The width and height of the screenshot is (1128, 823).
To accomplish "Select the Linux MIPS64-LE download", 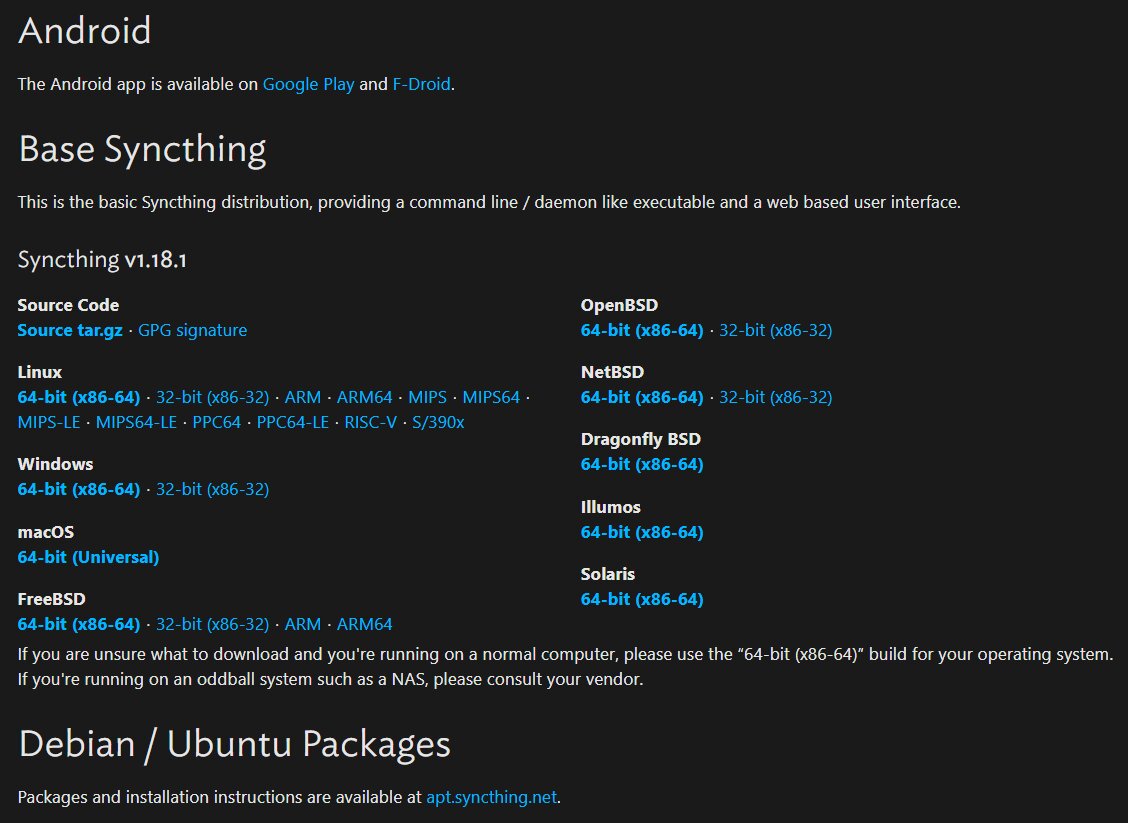I will (x=136, y=422).
